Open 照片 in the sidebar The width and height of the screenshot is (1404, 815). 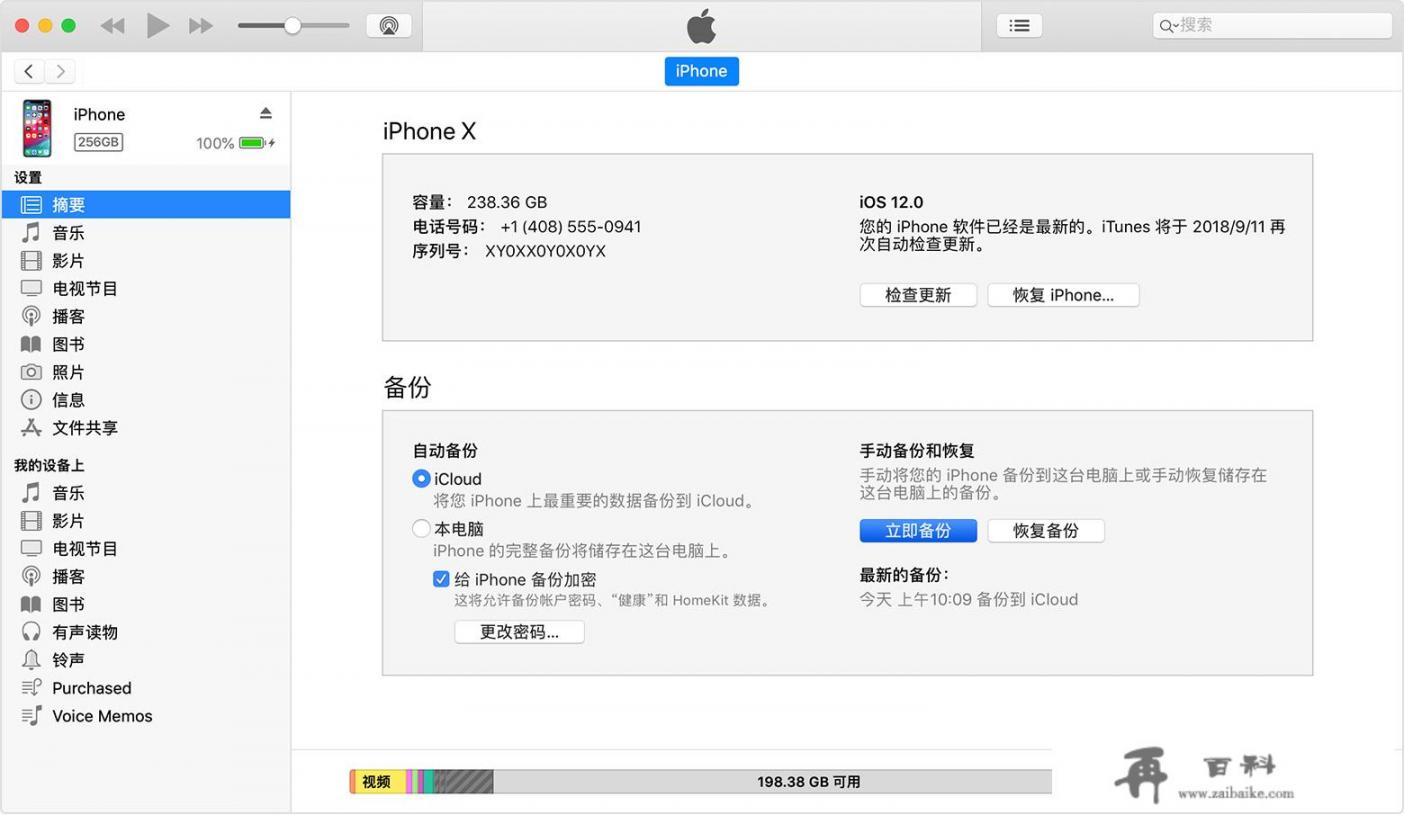pos(146,373)
